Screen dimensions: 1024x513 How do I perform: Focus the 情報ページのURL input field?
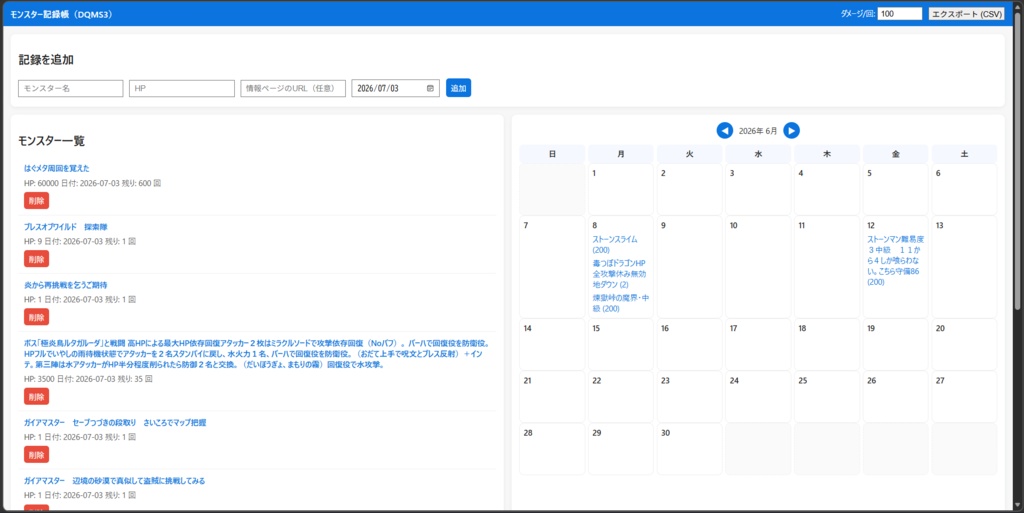pos(293,88)
